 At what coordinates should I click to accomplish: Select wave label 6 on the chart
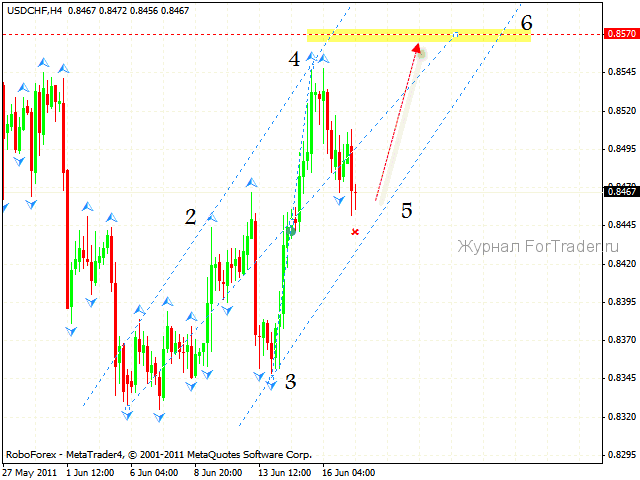pyautogui.click(x=527, y=23)
